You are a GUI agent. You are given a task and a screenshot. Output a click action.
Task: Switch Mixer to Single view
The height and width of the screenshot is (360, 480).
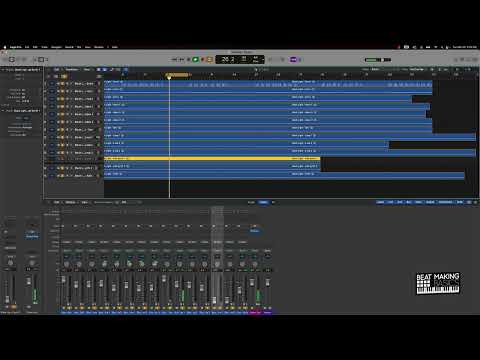tap(251, 202)
